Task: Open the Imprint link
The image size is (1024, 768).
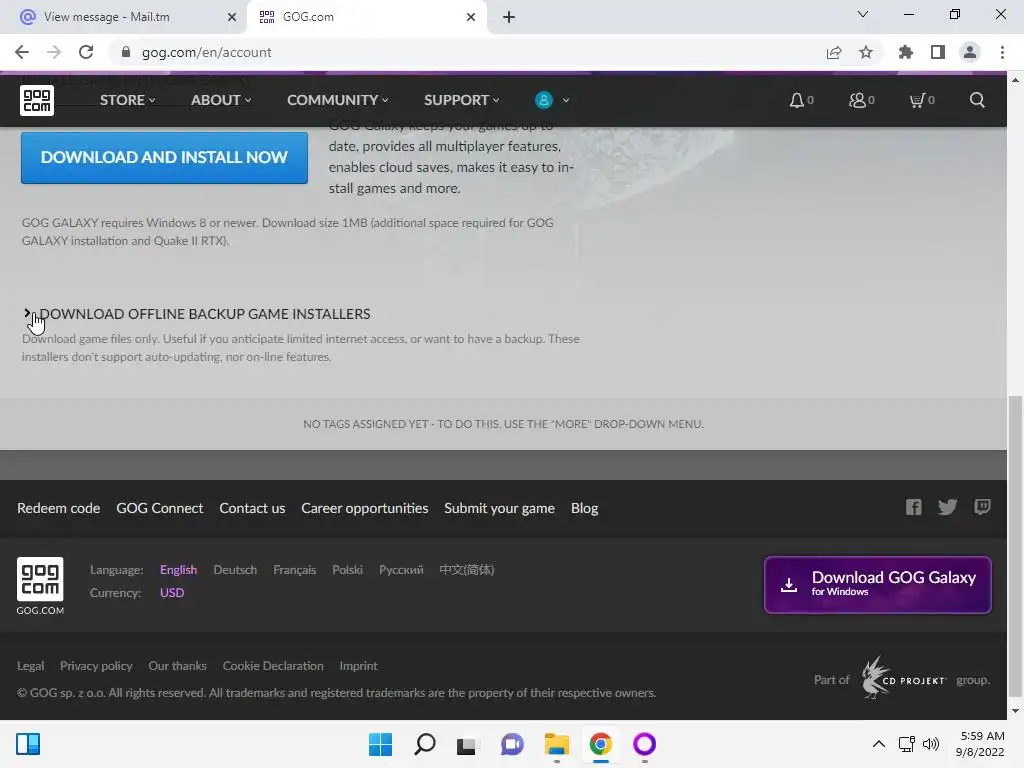Action: coord(358,665)
